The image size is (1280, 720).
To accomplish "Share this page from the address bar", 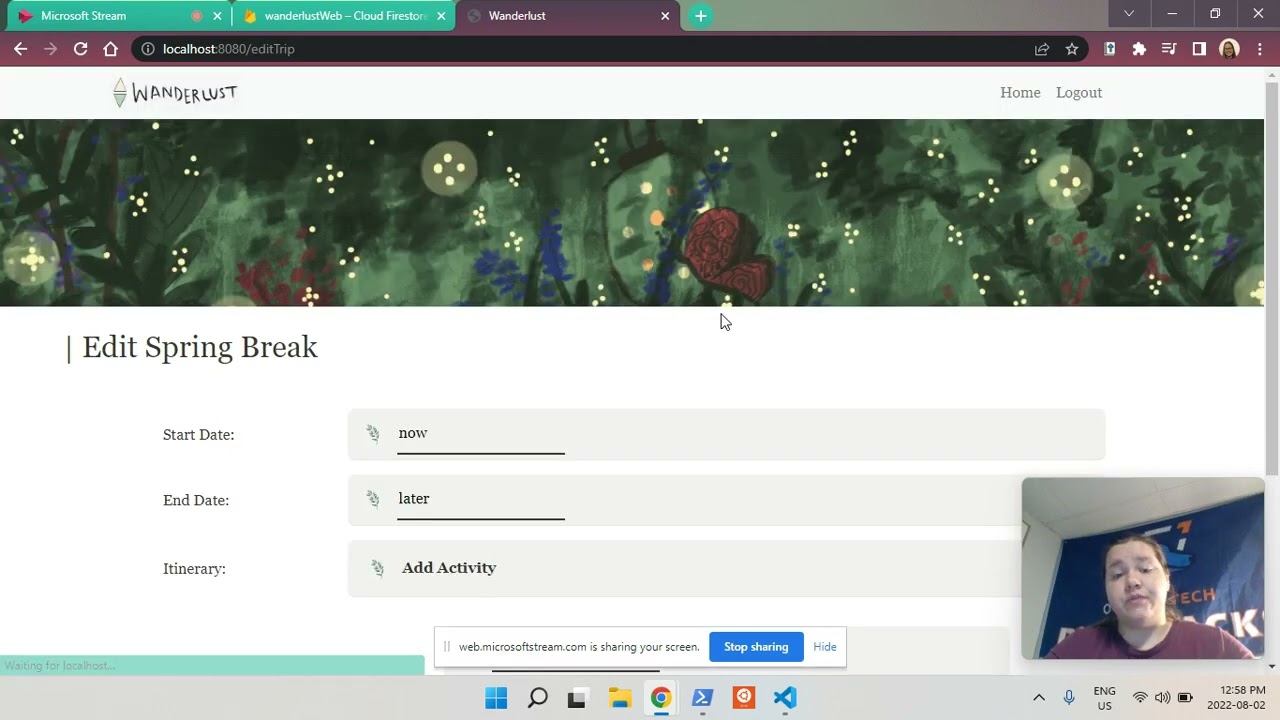I will pyautogui.click(x=1042, y=49).
